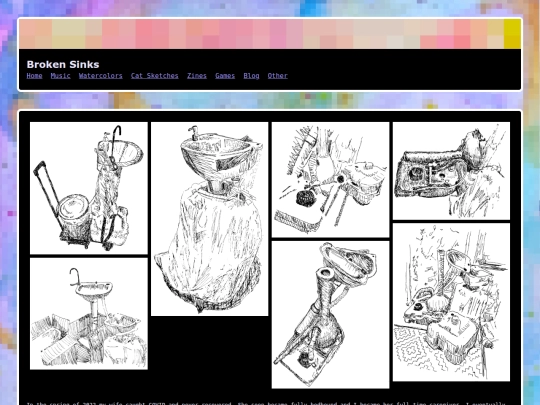
Task: Click the Broken Sinks page title
Action: pyautogui.click(x=63, y=64)
